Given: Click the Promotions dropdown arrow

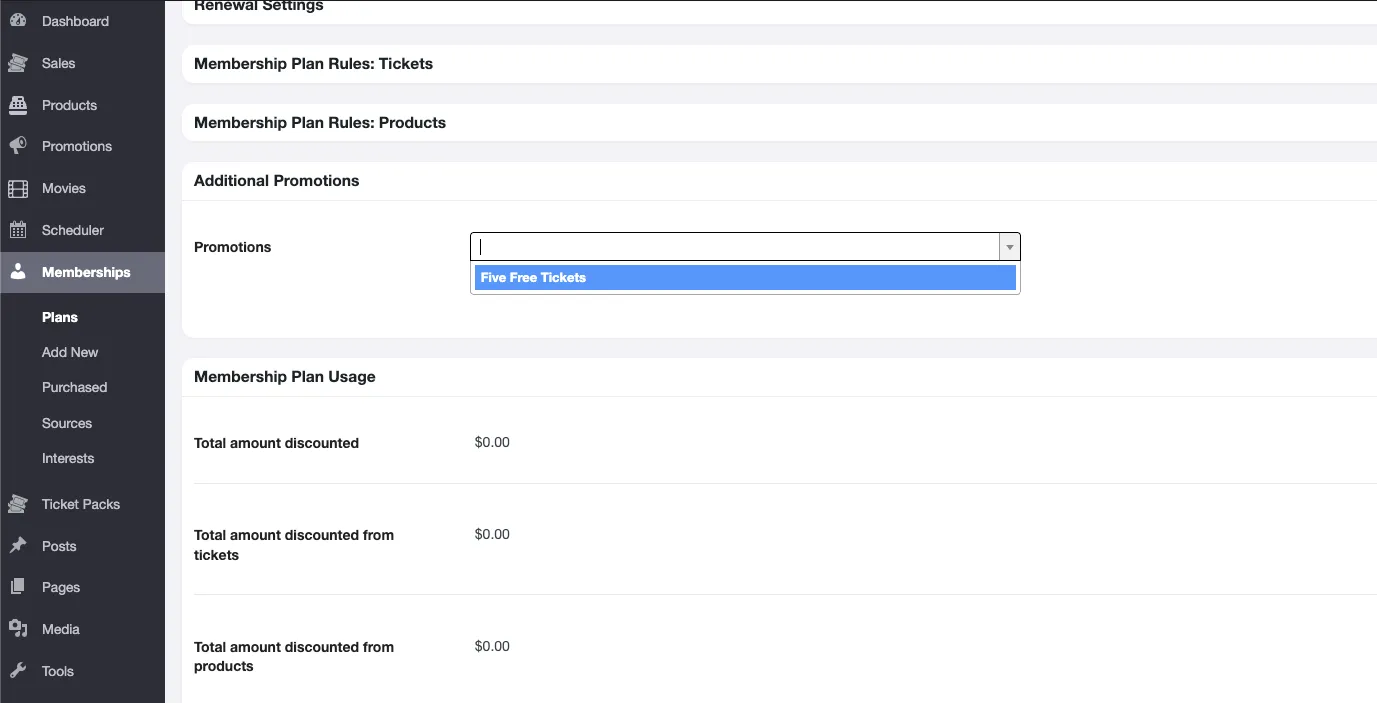Looking at the screenshot, I should click(x=1010, y=247).
